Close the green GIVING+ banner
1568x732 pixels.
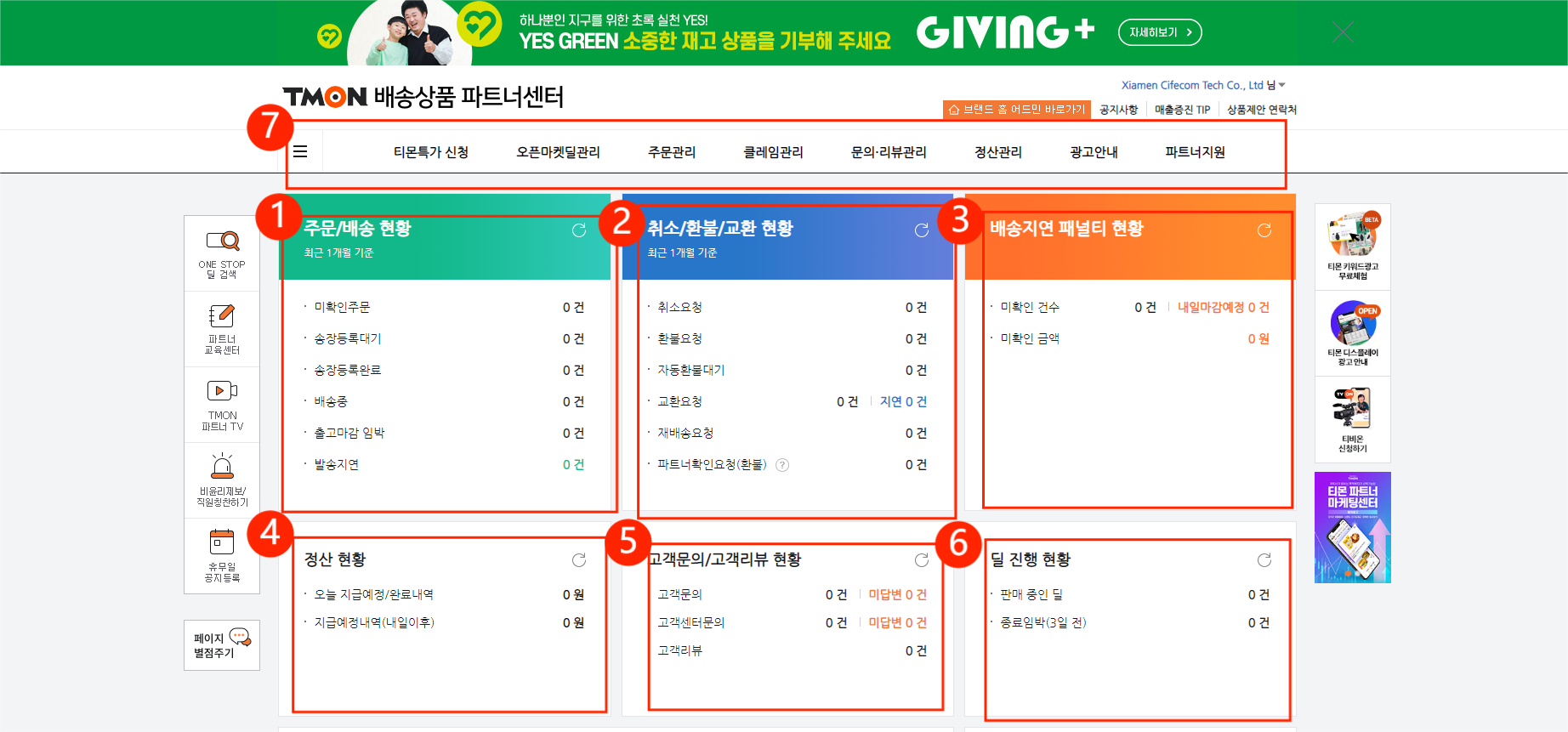1343,32
